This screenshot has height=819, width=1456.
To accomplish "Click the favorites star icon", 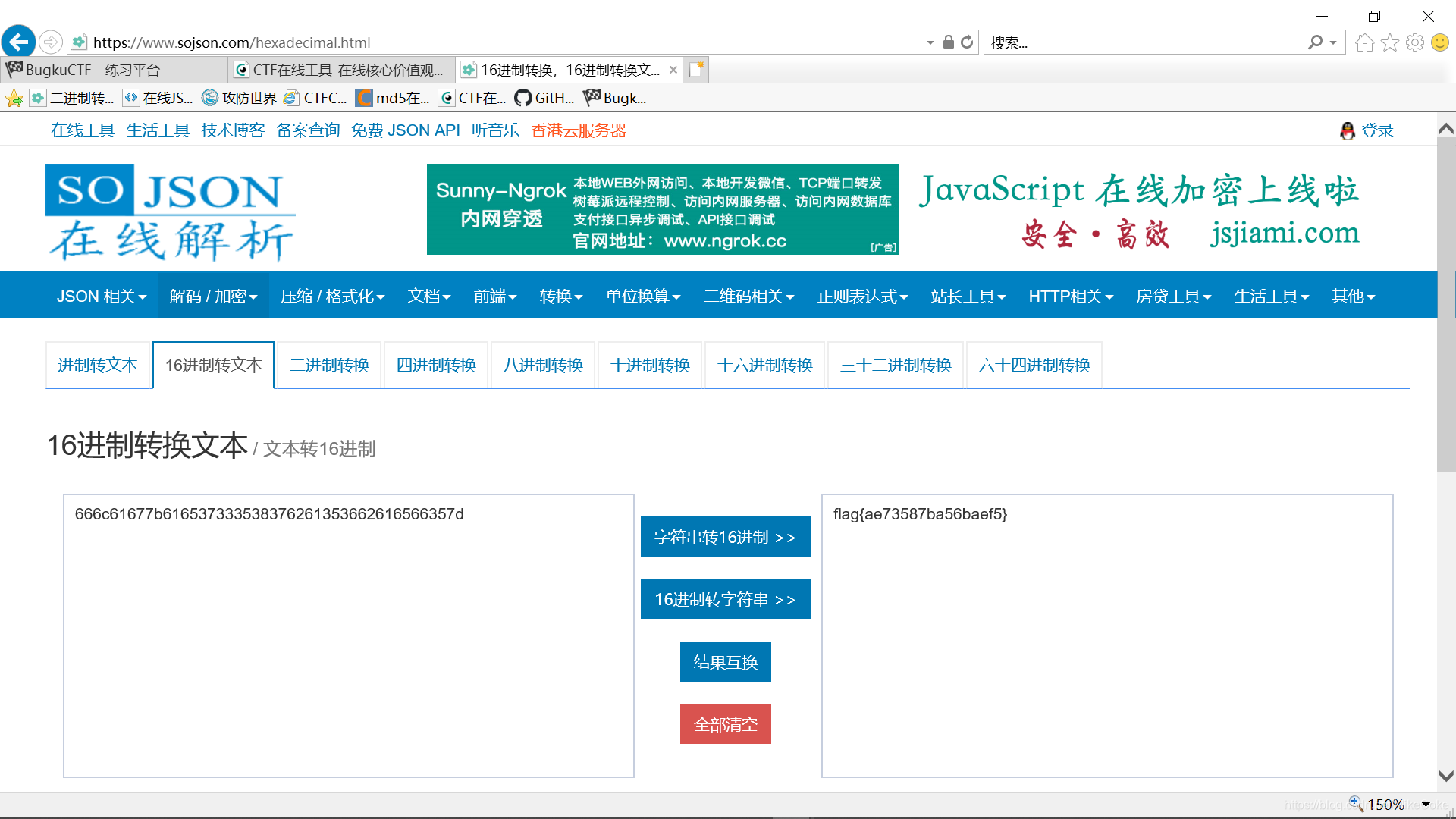I will click(x=1389, y=42).
